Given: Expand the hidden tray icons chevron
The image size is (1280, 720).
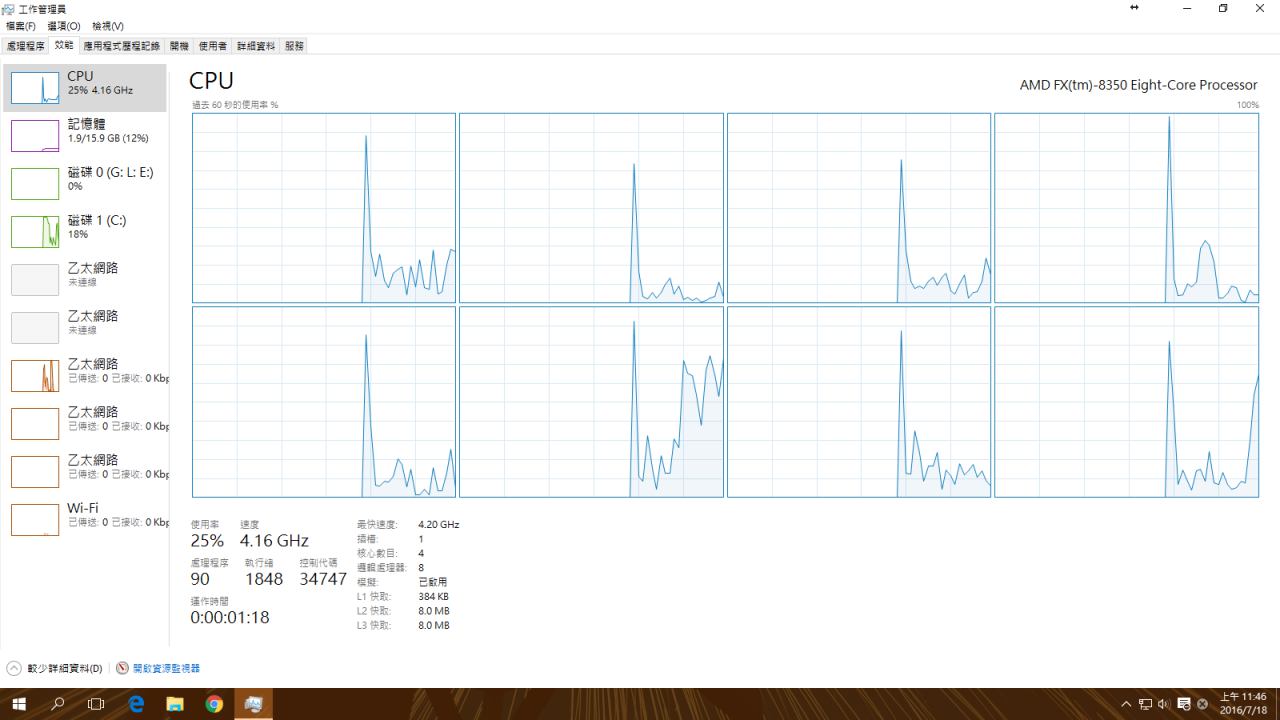Looking at the screenshot, I should [x=1127, y=704].
